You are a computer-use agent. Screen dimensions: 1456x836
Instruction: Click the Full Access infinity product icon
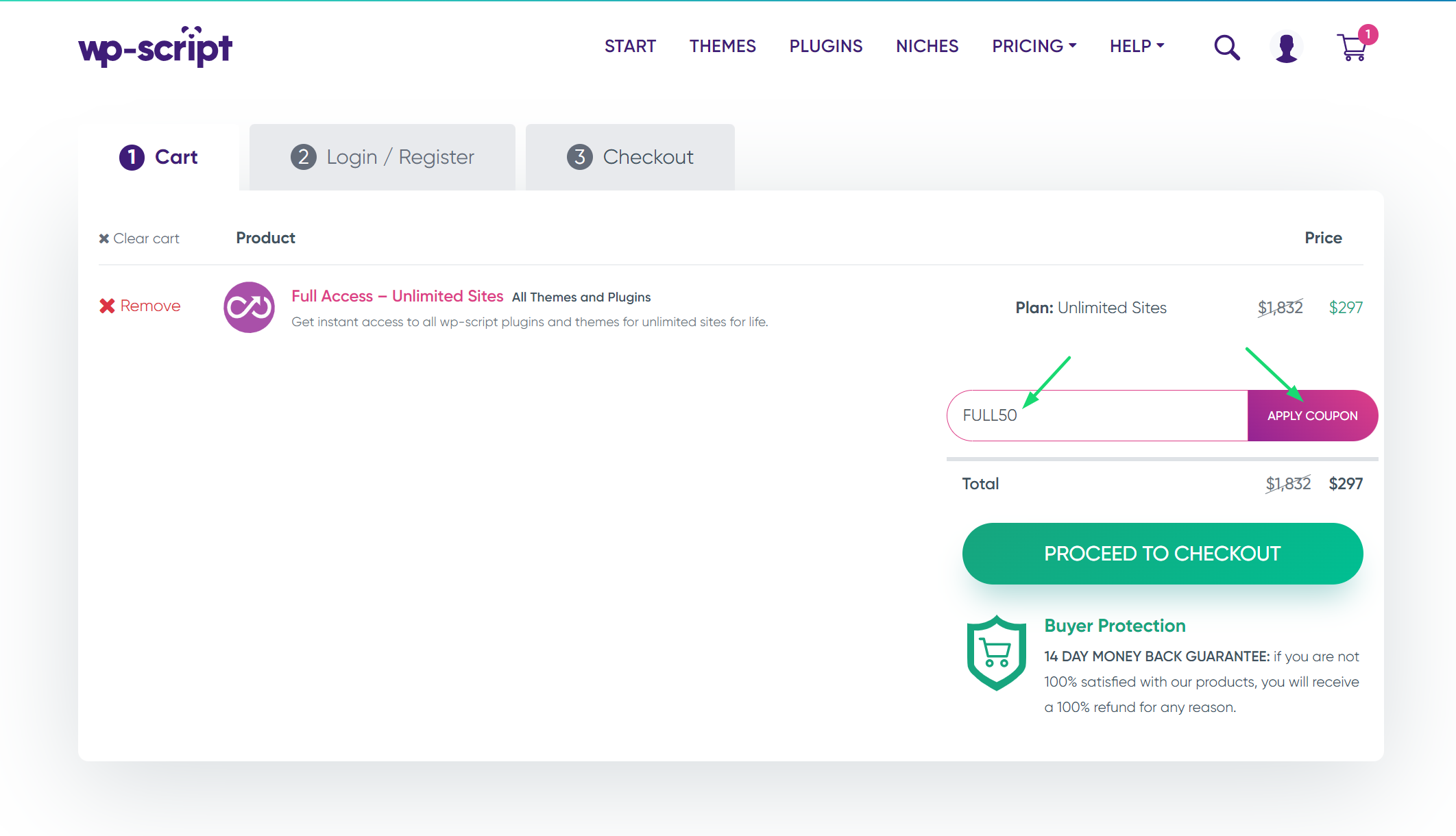(x=249, y=307)
